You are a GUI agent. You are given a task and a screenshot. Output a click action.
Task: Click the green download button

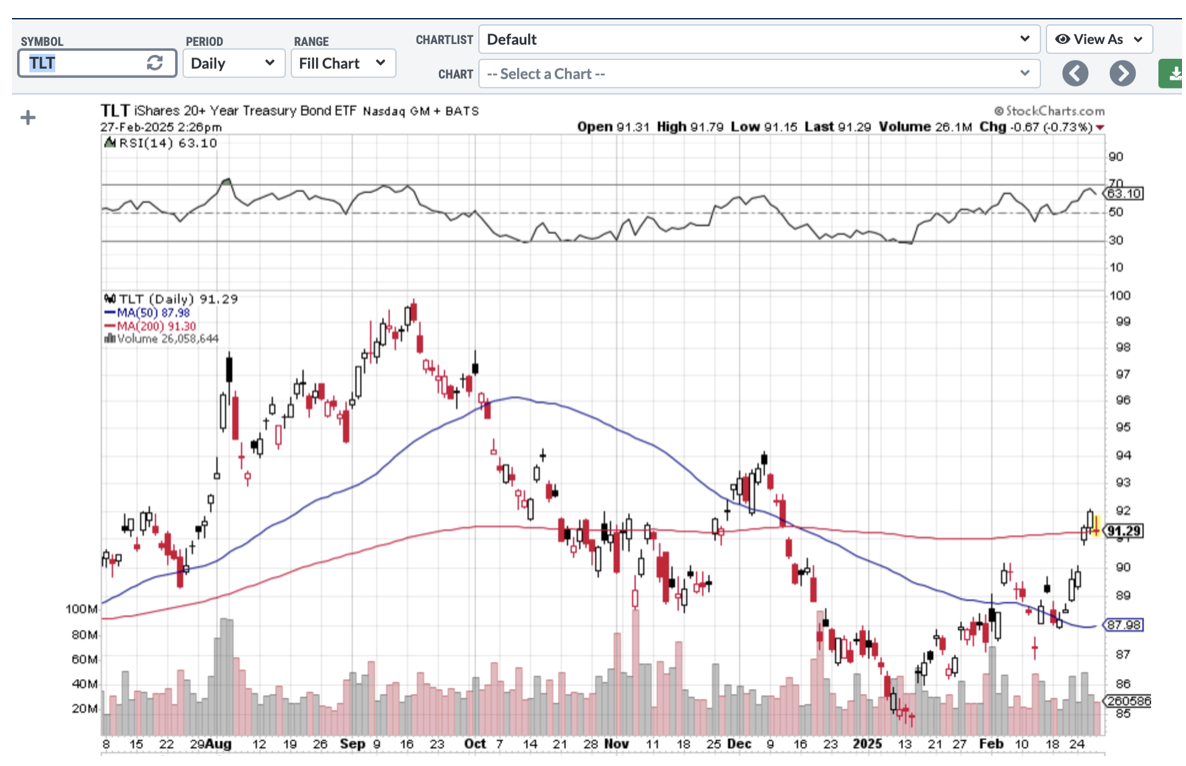point(1171,73)
